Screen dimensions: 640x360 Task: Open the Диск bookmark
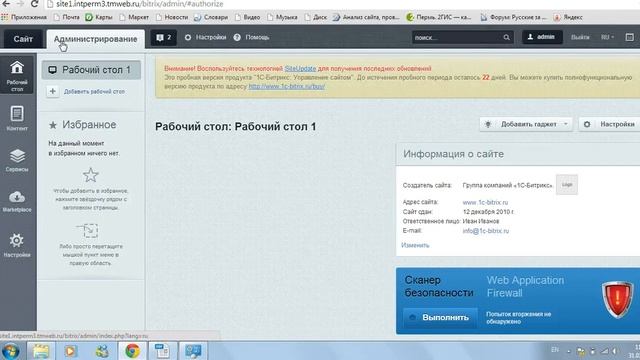click(316, 17)
